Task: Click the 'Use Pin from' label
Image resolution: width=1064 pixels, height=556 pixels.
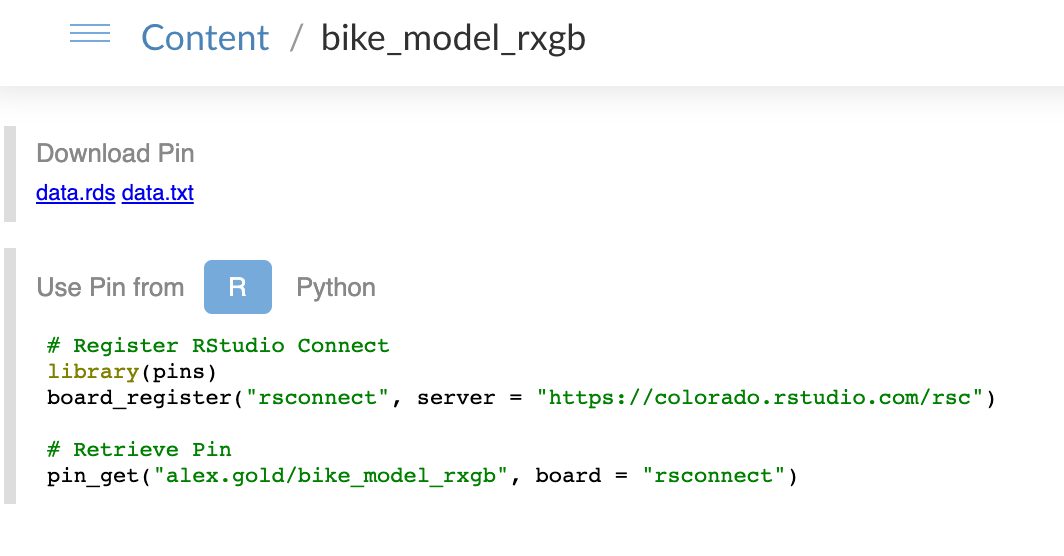Action: pyautogui.click(x=110, y=288)
